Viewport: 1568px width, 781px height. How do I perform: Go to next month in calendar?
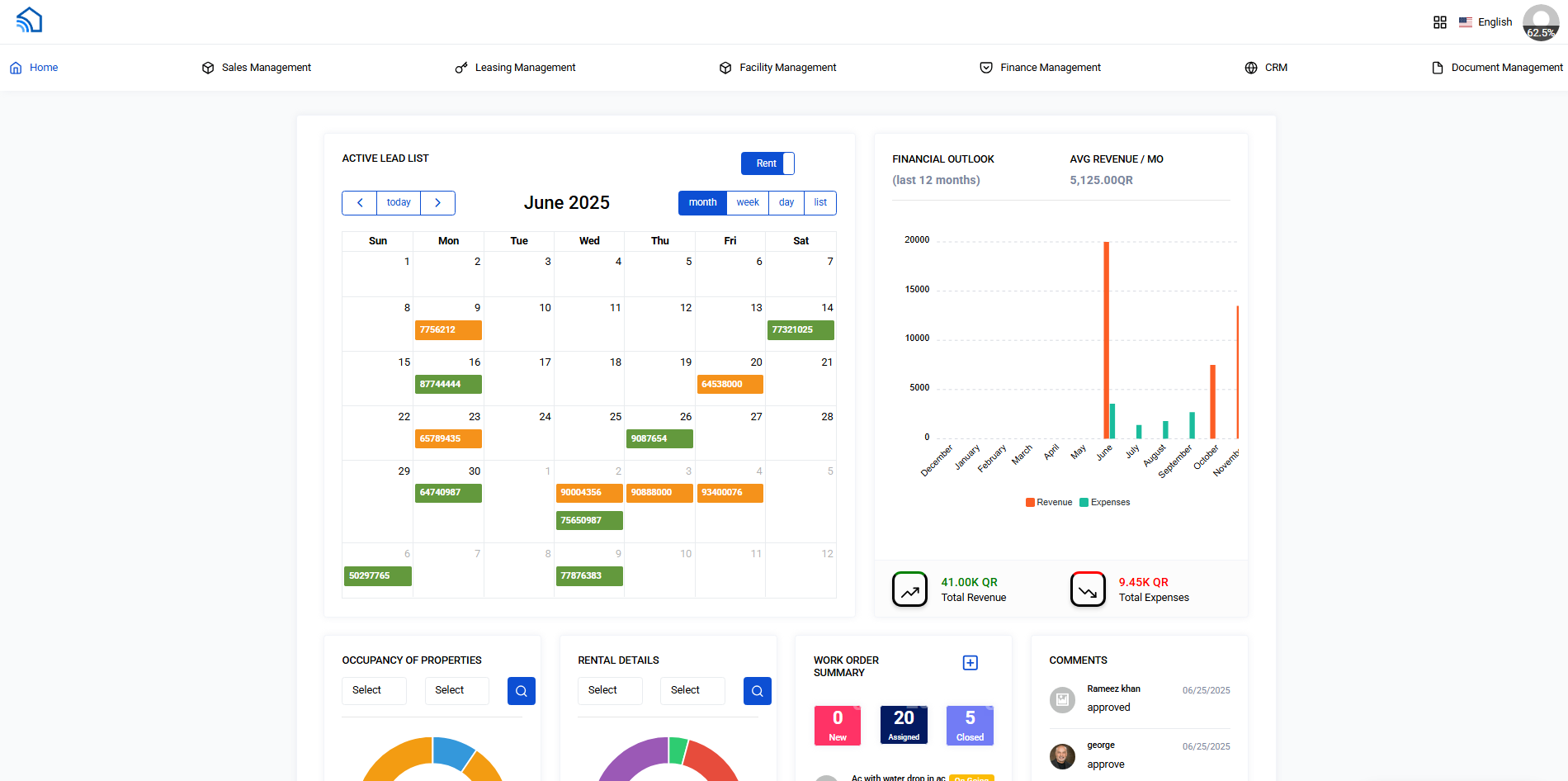pyautogui.click(x=437, y=203)
